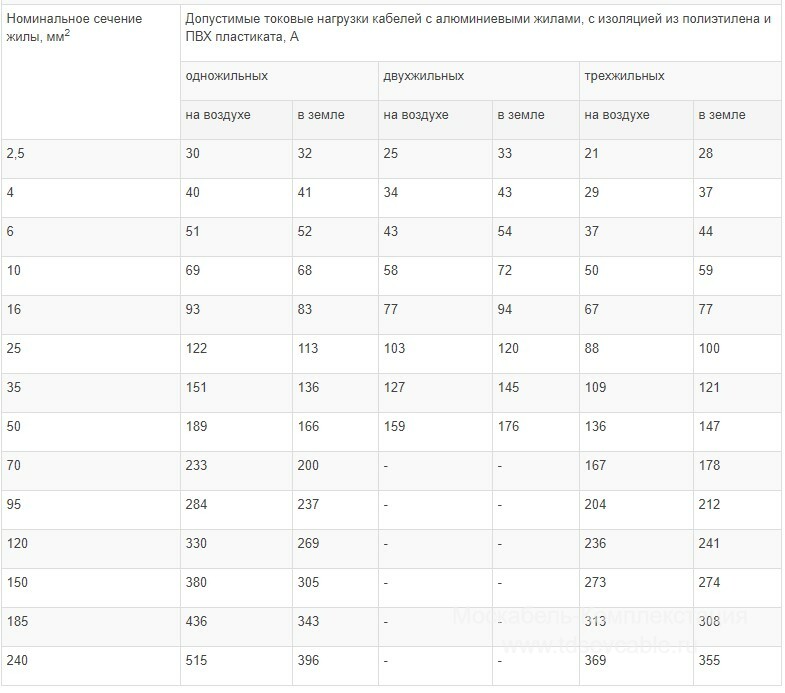Select the 16 cross-section row label
Screen dimensions: 785x693
14,309
